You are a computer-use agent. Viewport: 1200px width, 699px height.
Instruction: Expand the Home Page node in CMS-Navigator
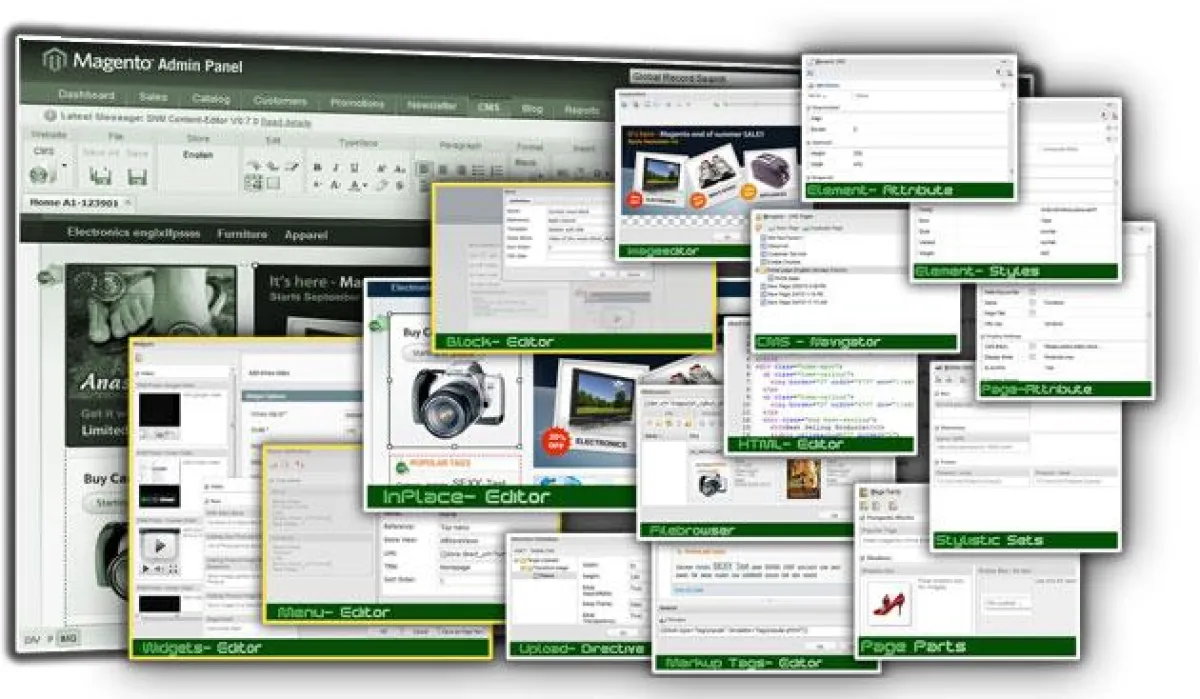coord(758,269)
